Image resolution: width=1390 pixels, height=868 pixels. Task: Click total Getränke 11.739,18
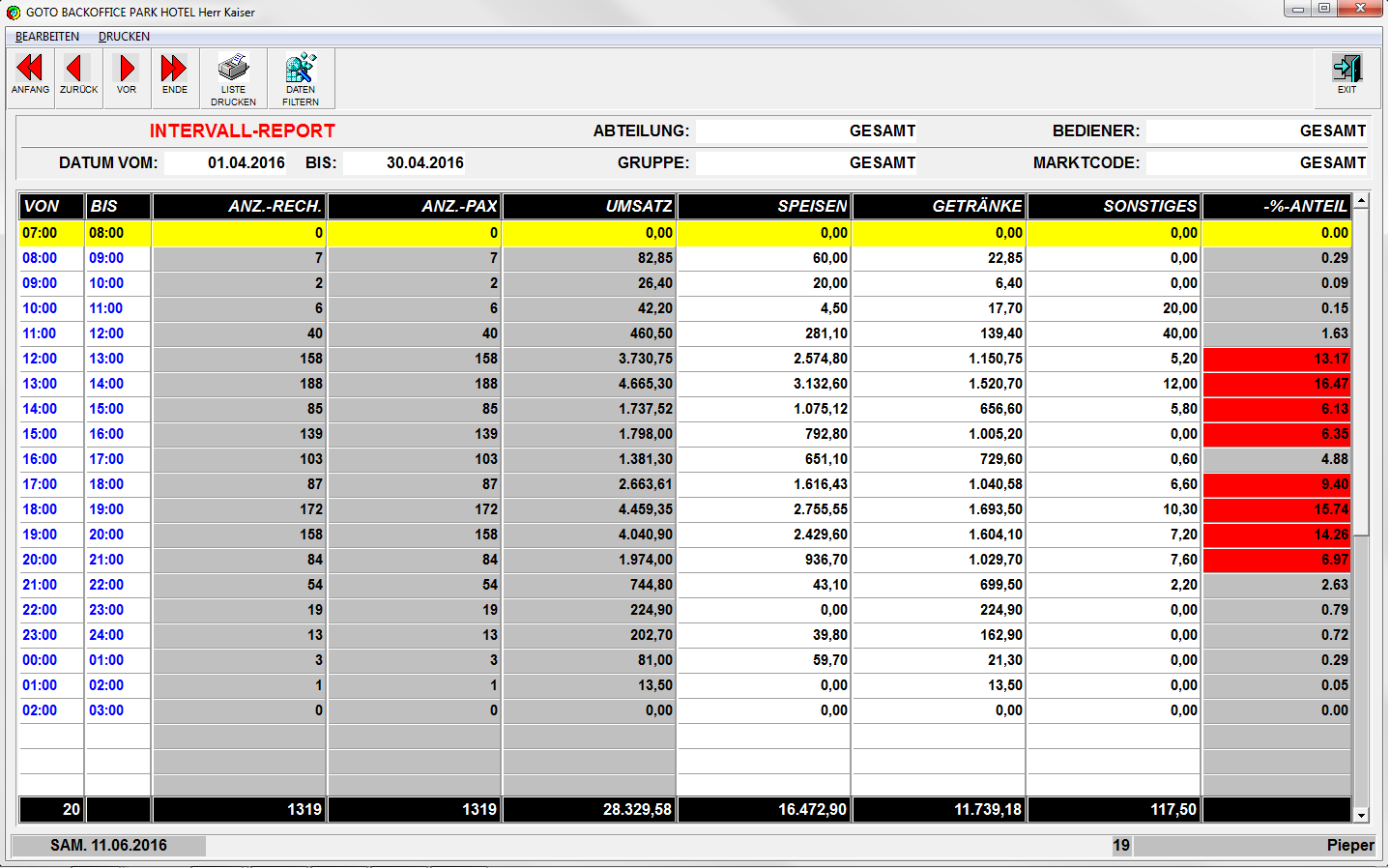click(x=939, y=809)
